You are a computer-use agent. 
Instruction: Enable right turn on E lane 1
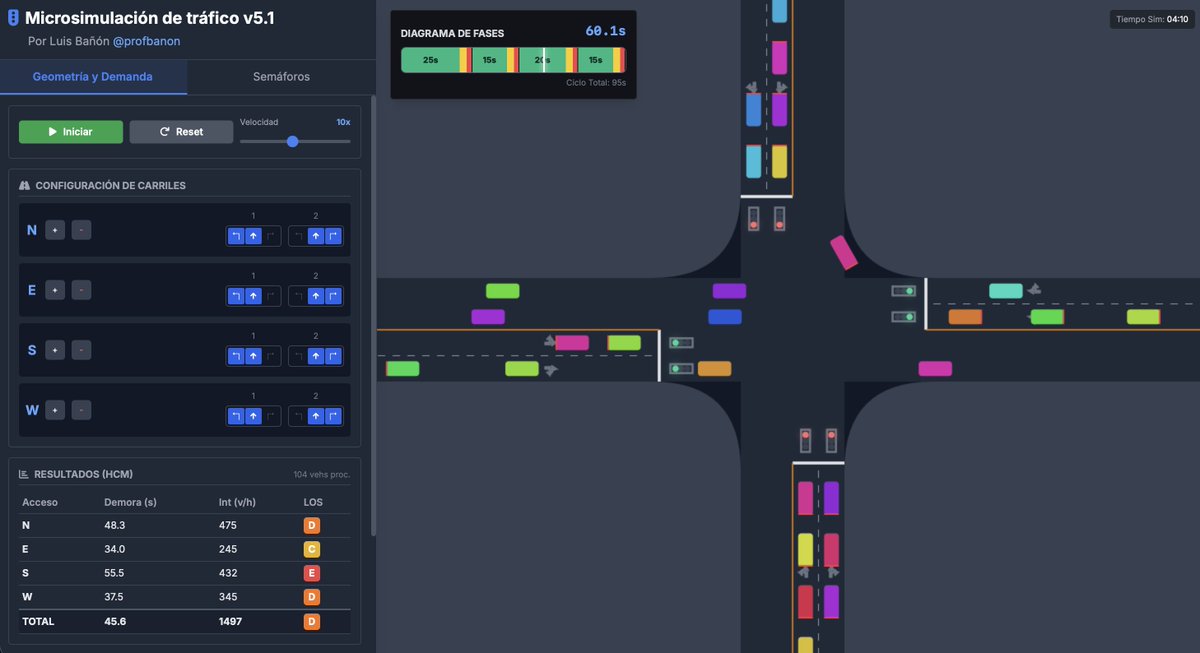tap(270, 296)
